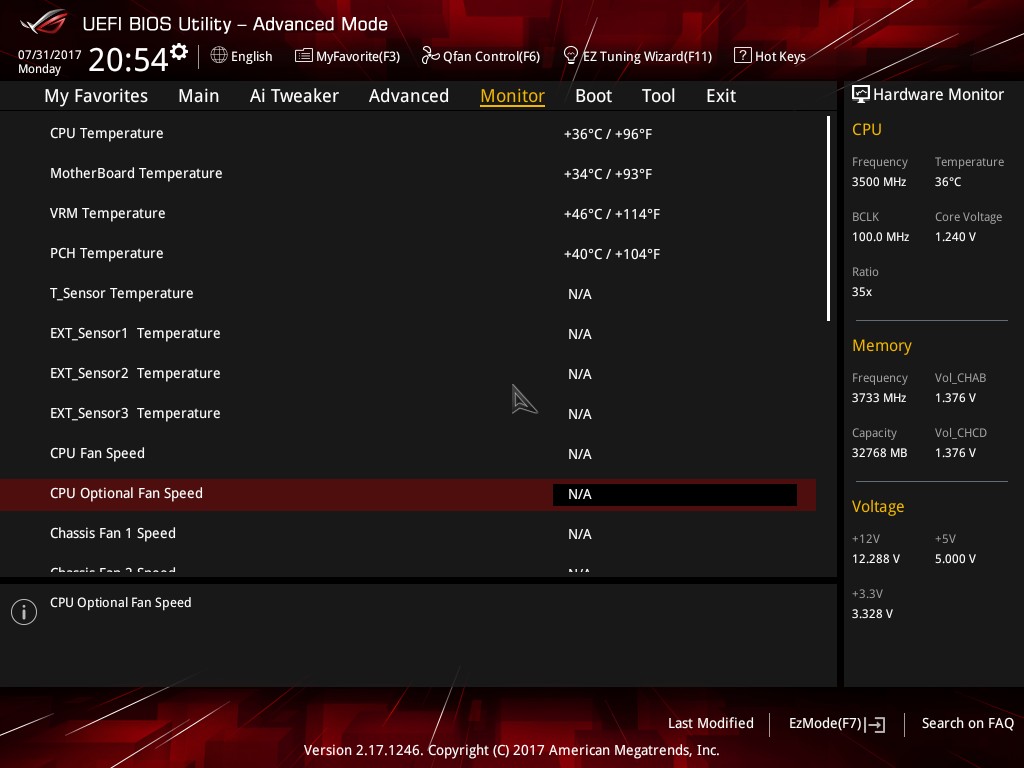View Last Modified settings
The width and height of the screenshot is (1024, 768).
pos(711,723)
